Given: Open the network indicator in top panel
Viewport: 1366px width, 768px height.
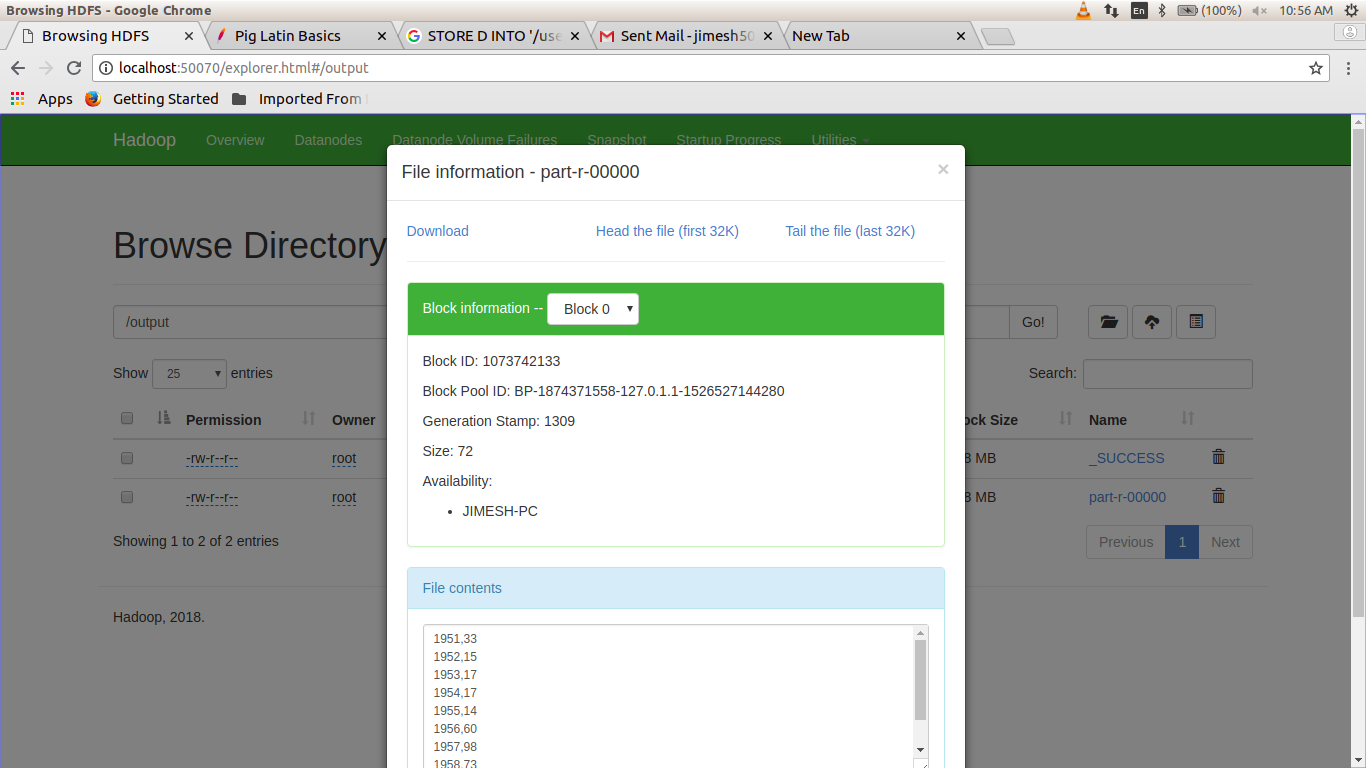Looking at the screenshot, I should [1111, 10].
